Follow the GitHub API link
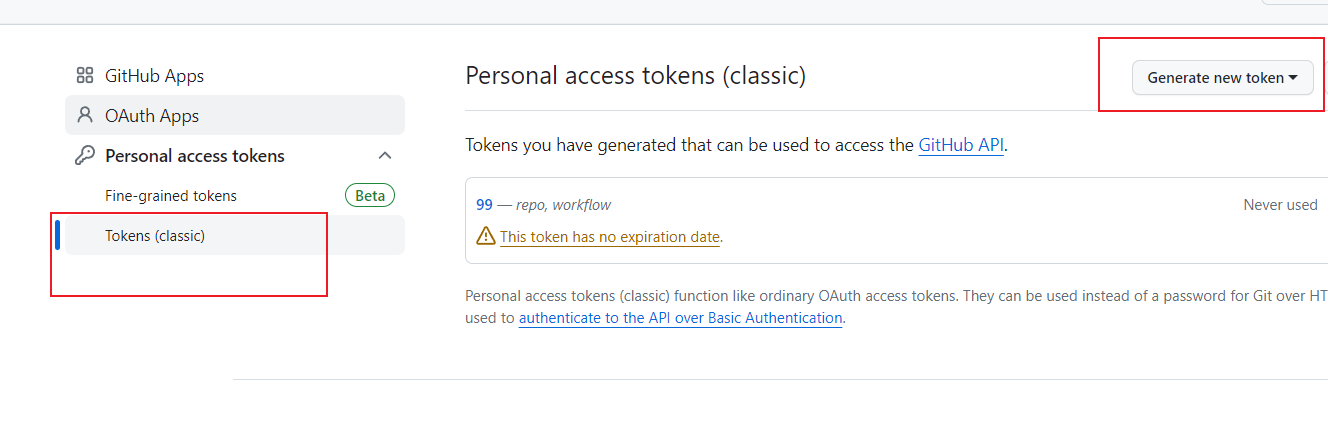The image size is (1328, 425). (960, 145)
